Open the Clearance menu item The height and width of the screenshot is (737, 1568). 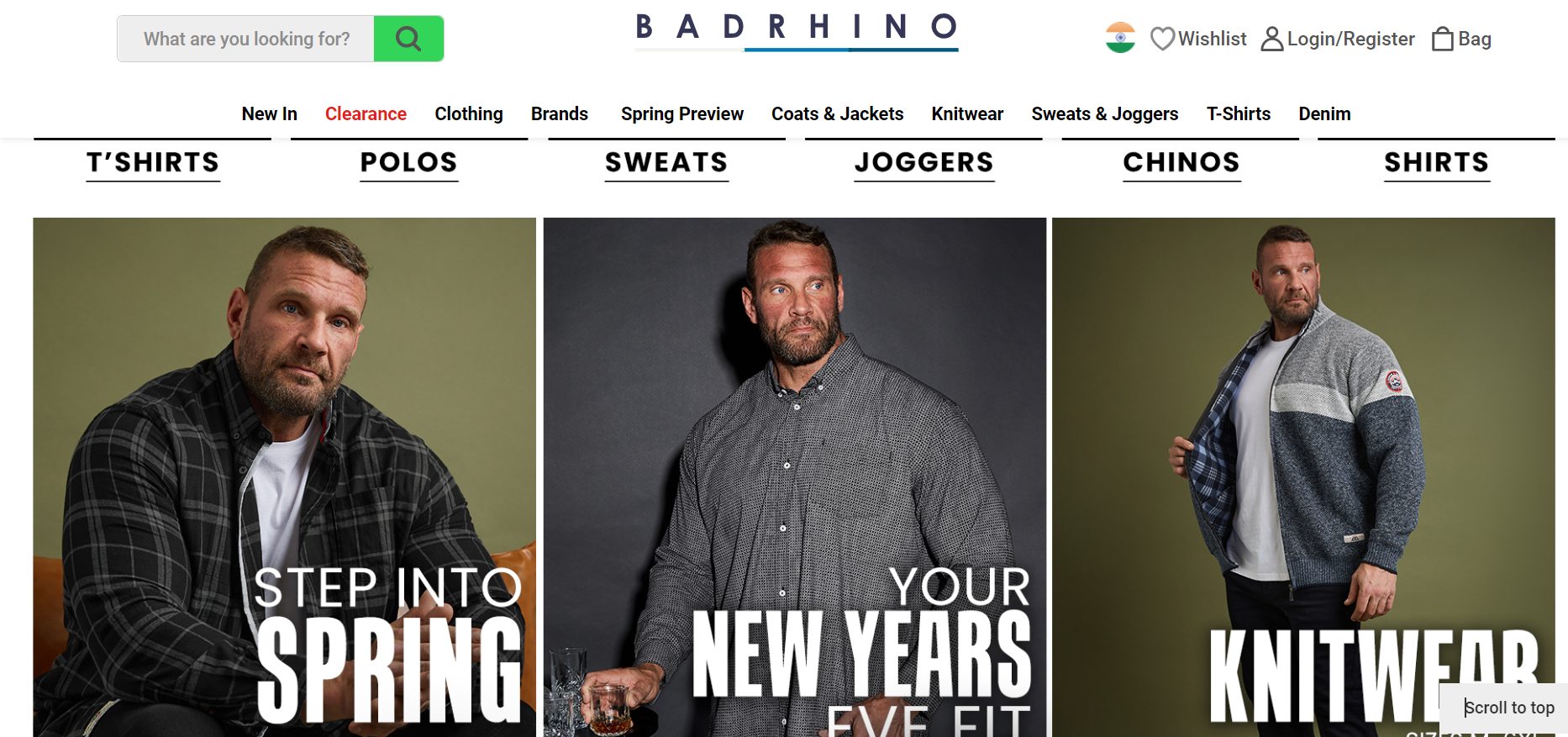point(366,113)
